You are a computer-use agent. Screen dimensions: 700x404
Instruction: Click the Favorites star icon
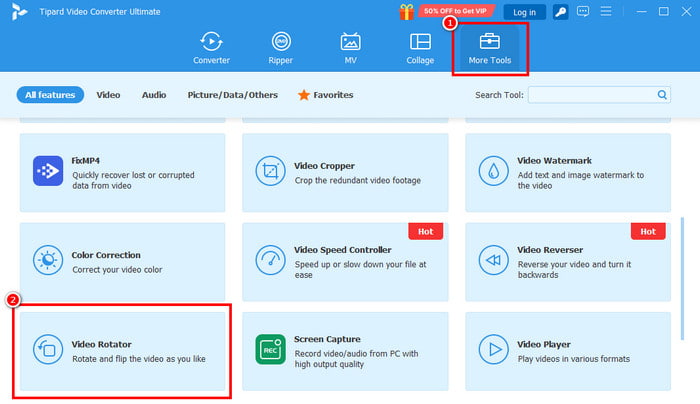click(304, 95)
